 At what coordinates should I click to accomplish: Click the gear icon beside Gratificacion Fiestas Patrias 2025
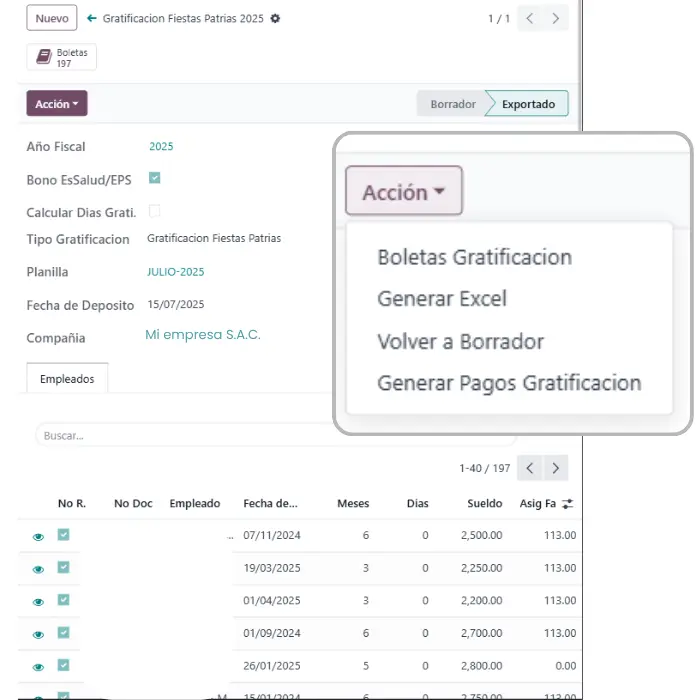(276, 19)
